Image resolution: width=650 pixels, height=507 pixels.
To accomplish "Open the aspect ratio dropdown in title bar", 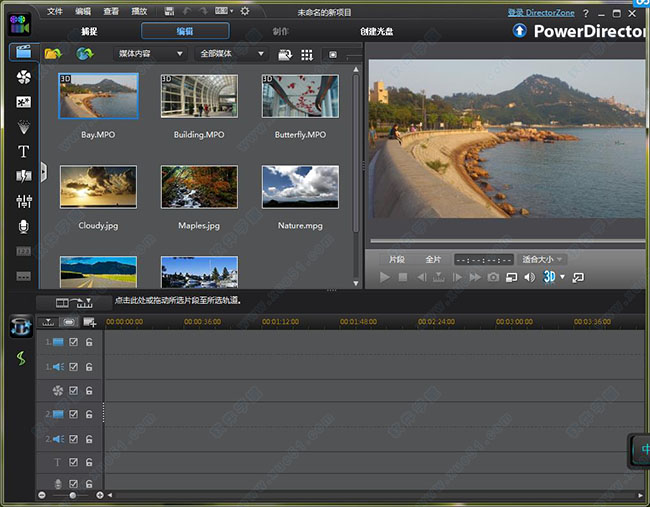I will pos(224,11).
